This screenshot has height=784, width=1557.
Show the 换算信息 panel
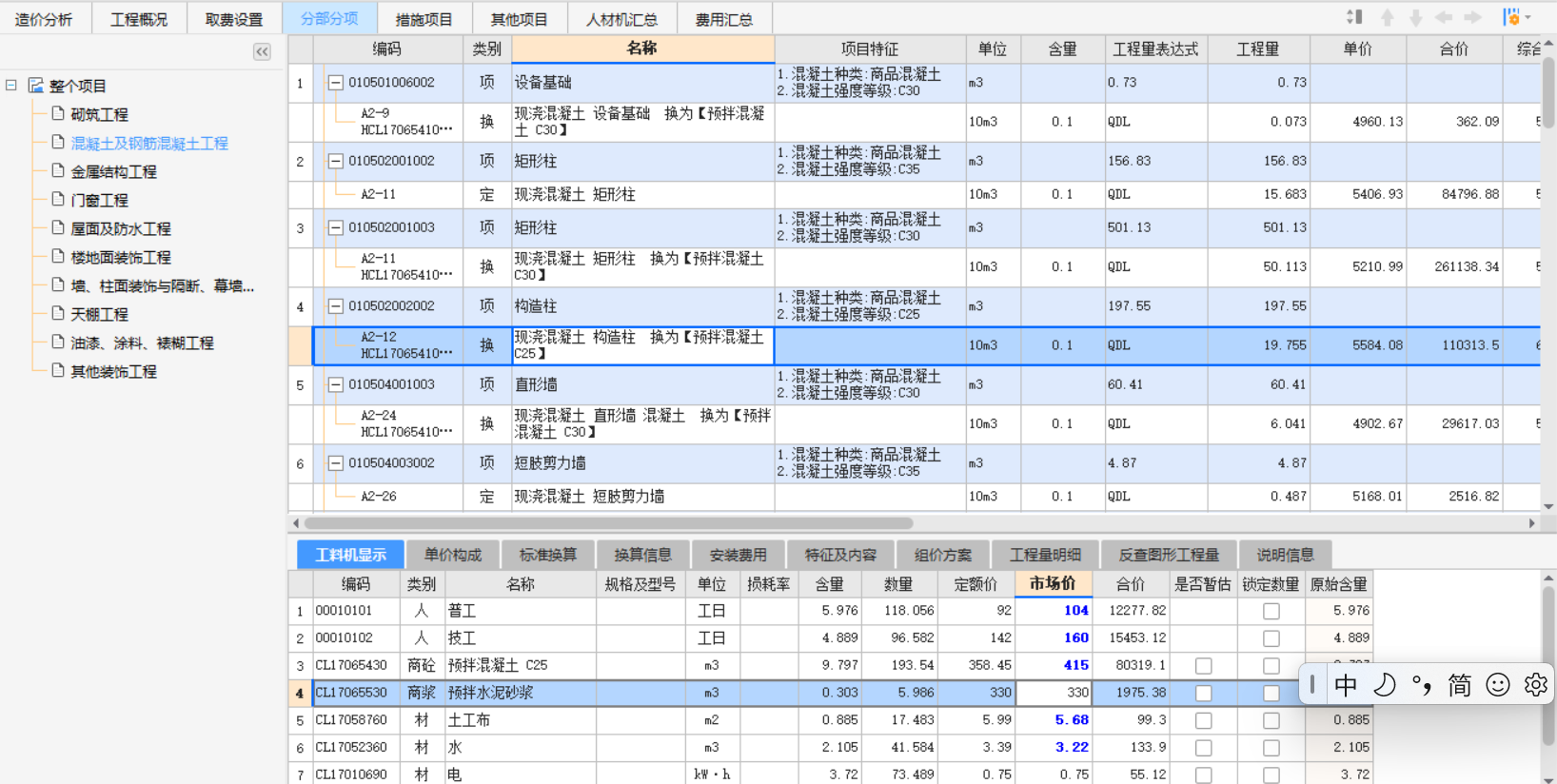643,555
